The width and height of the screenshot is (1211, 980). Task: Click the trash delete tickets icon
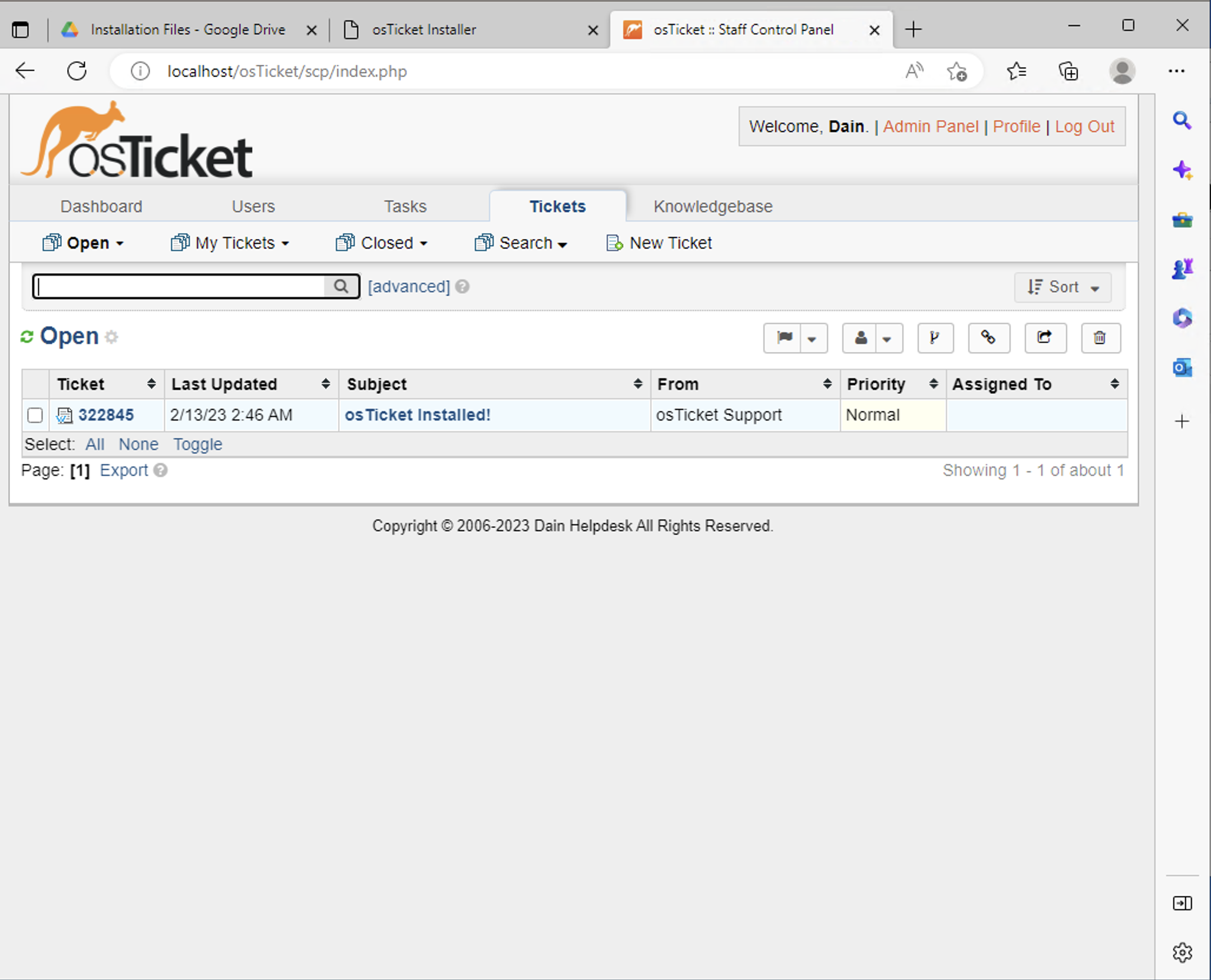click(1100, 337)
